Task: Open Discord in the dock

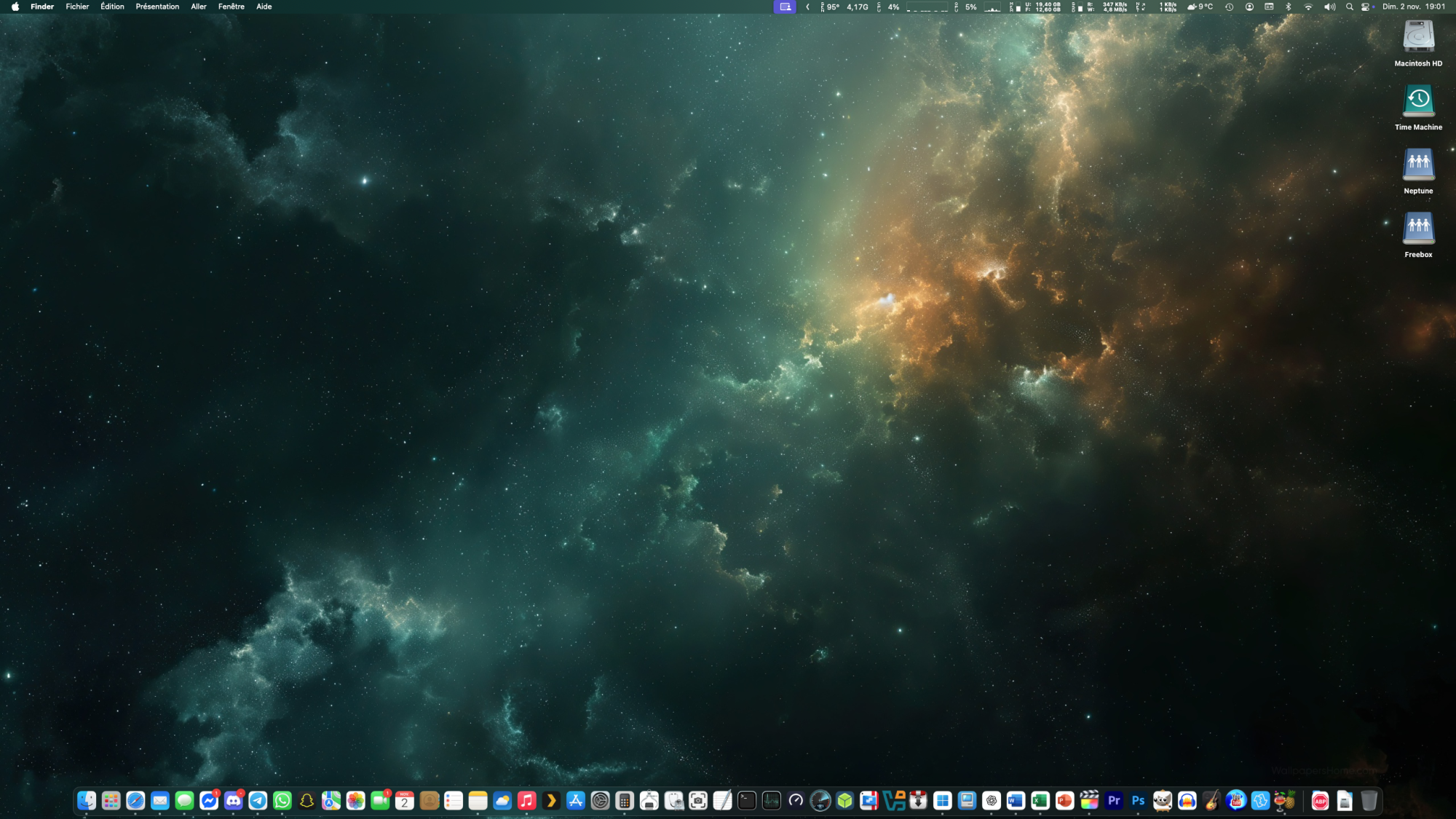Action: (233, 801)
